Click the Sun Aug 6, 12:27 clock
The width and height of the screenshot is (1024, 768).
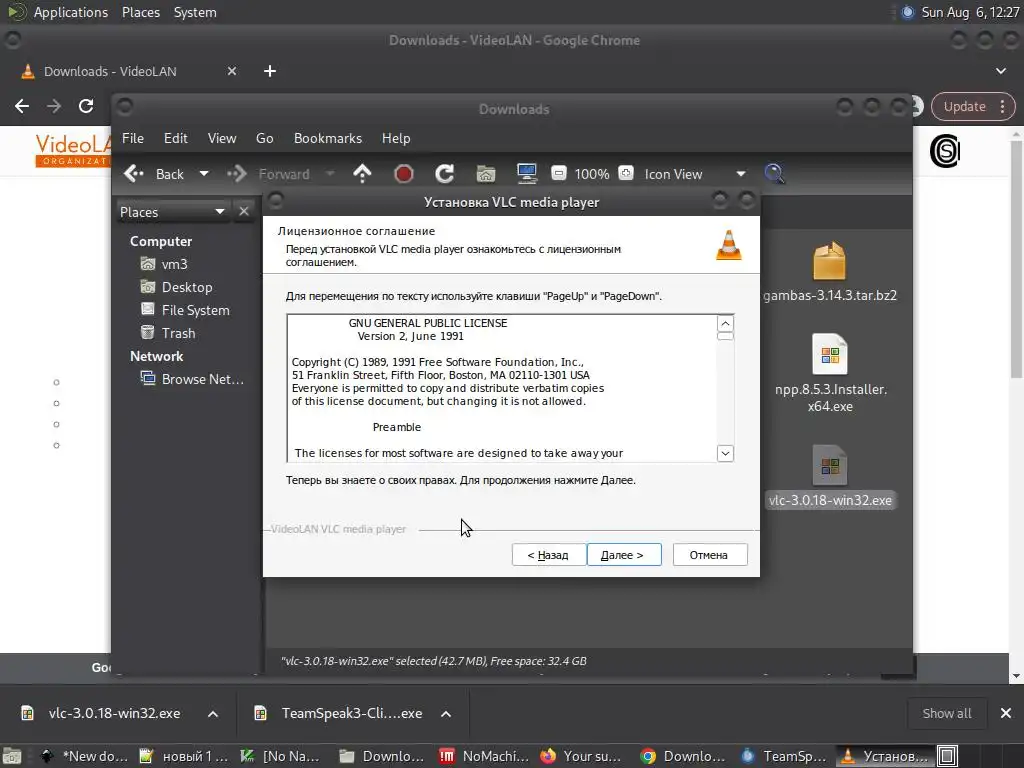point(970,12)
